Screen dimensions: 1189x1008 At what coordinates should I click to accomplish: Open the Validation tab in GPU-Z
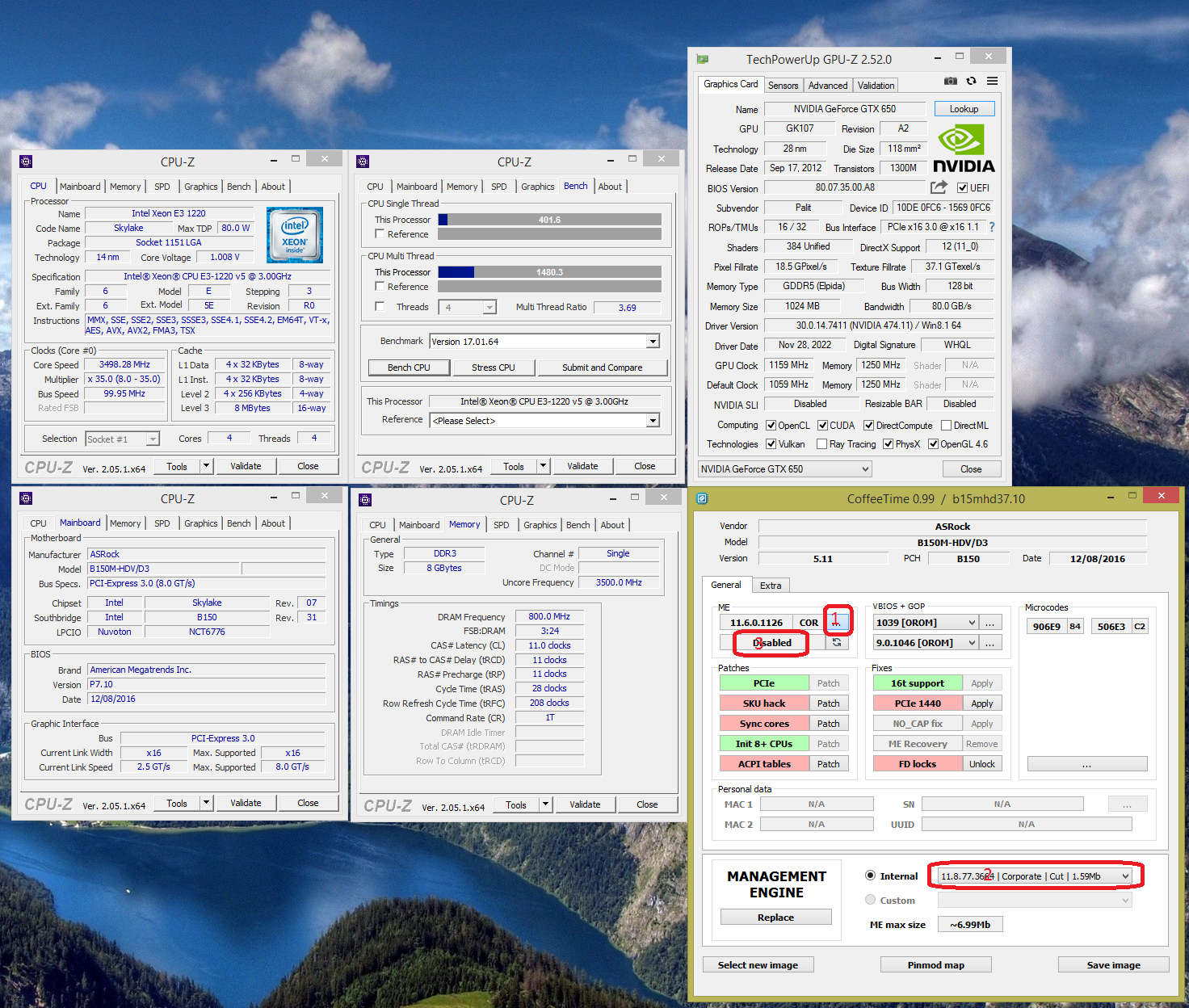(x=876, y=86)
